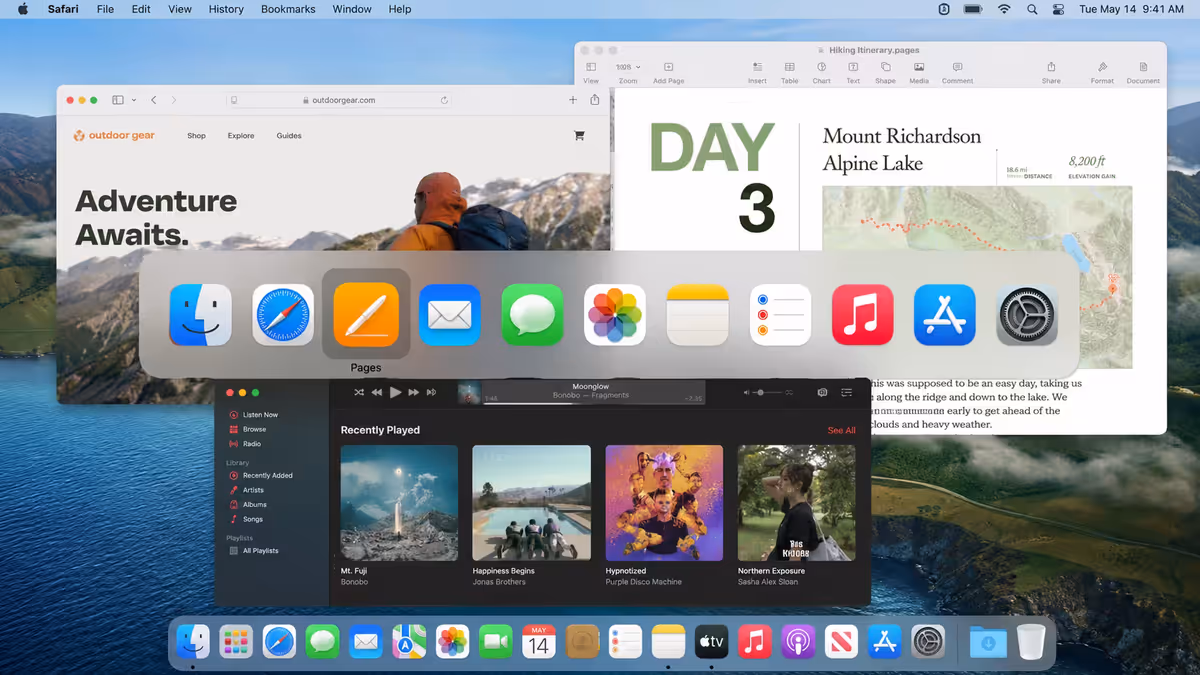This screenshot has height=675, width=1200.
Task: Click Insert in the Pages toolbar
Action: 757,72
